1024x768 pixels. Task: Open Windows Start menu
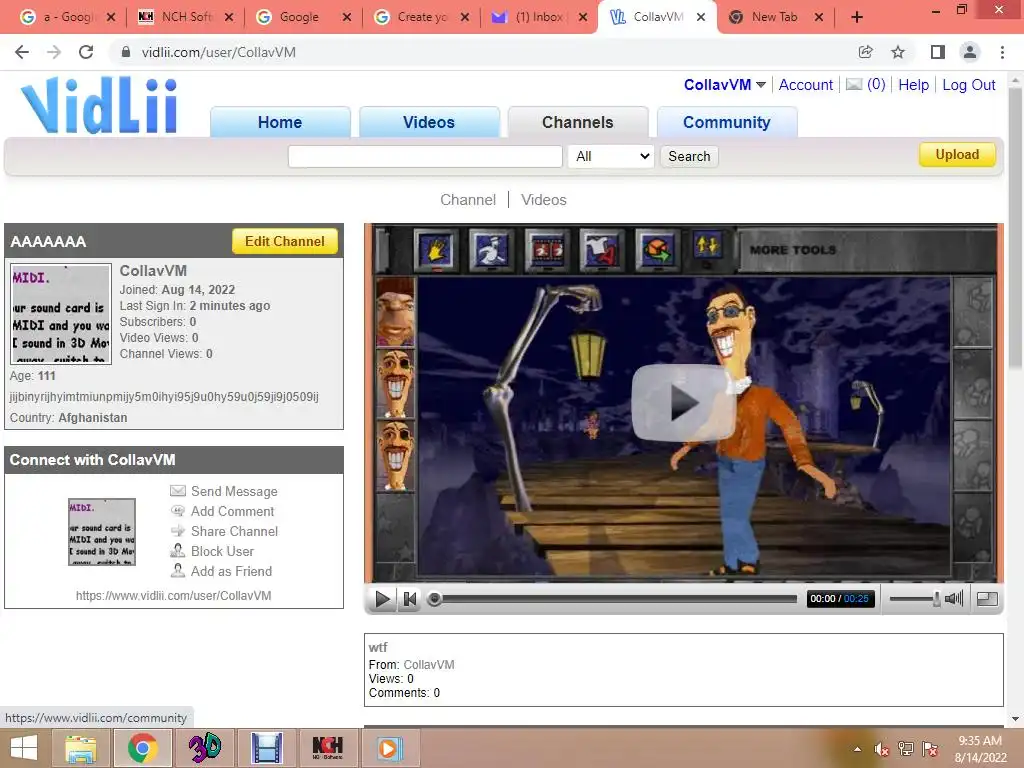[24, 748]
